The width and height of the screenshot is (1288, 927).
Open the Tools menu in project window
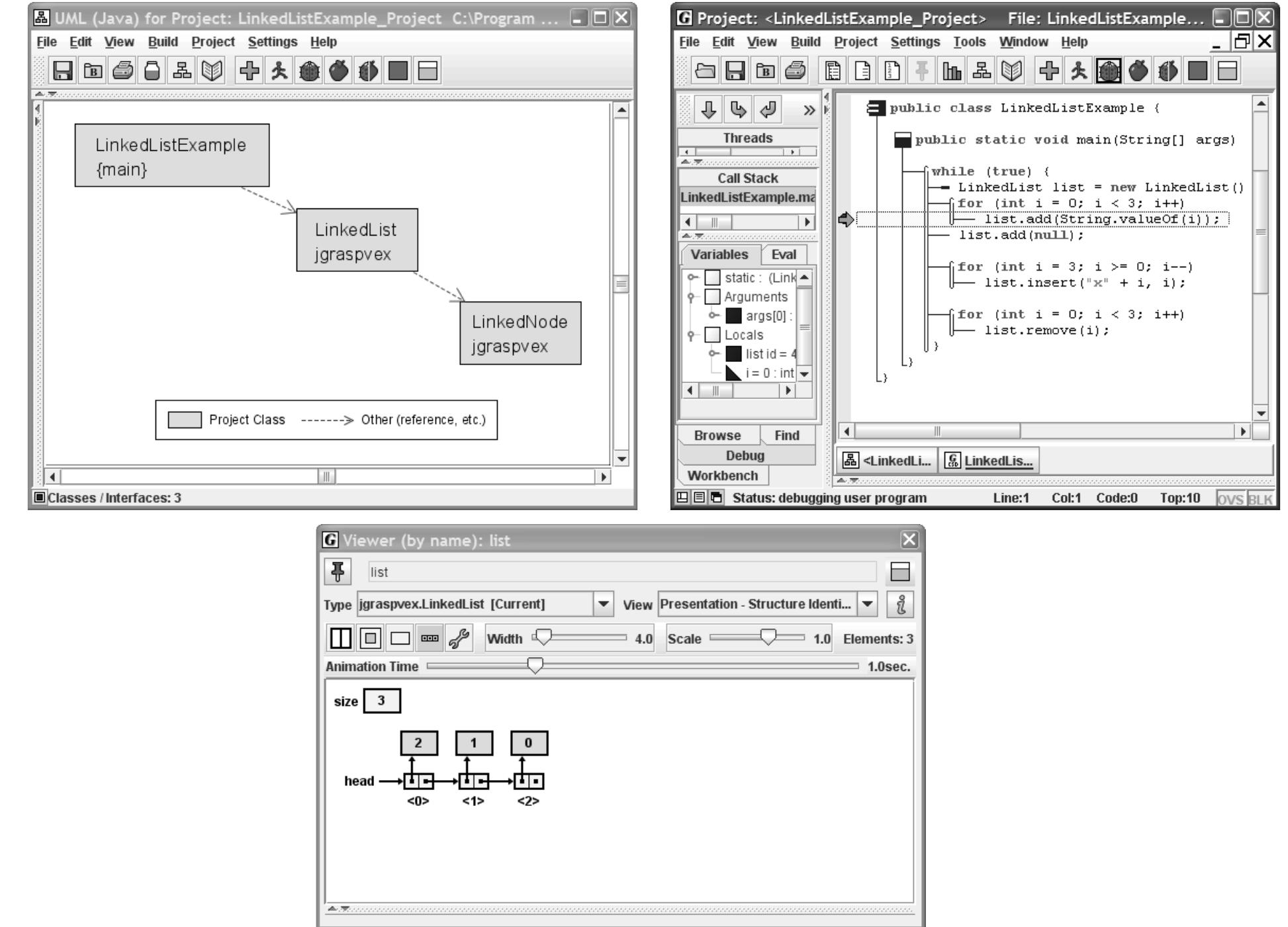970,42
